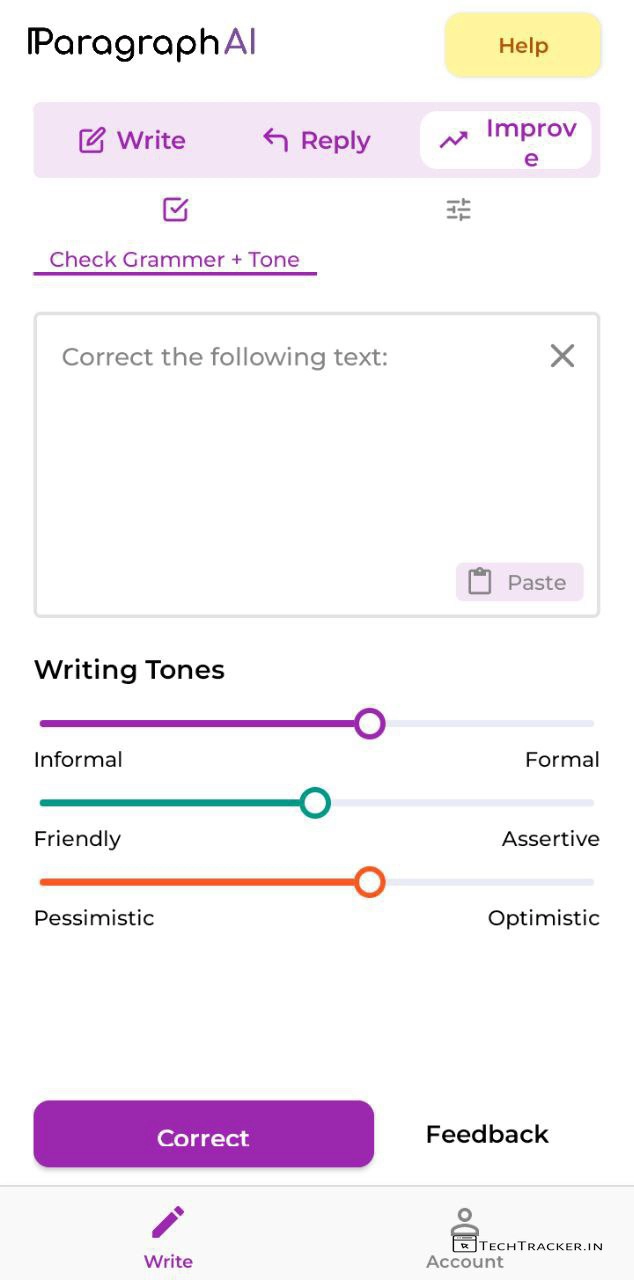Screen dimensions: 634x1280
Task: Tap the pencil Write icon in bottom bar
Action: [168, 1221]
